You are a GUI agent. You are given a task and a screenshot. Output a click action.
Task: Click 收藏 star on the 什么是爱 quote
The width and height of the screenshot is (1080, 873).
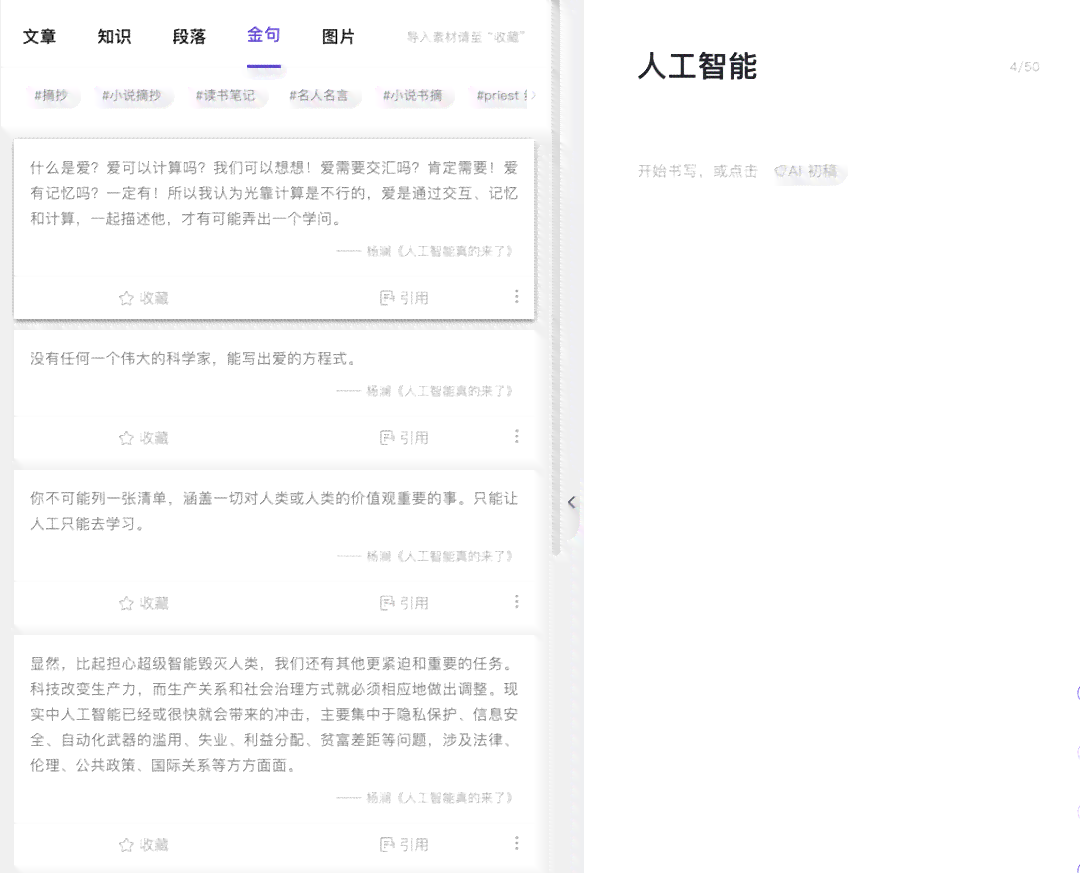144,298
